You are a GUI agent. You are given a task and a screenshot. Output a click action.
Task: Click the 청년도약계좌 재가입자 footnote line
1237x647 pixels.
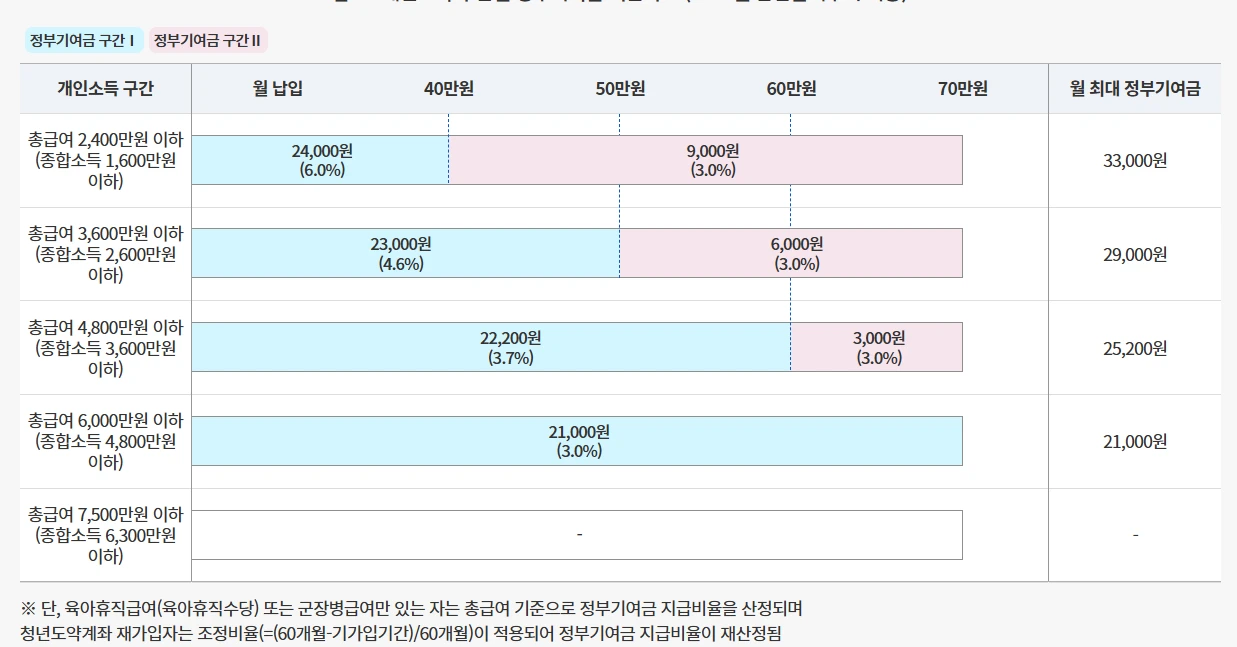[x=400, y=633]
